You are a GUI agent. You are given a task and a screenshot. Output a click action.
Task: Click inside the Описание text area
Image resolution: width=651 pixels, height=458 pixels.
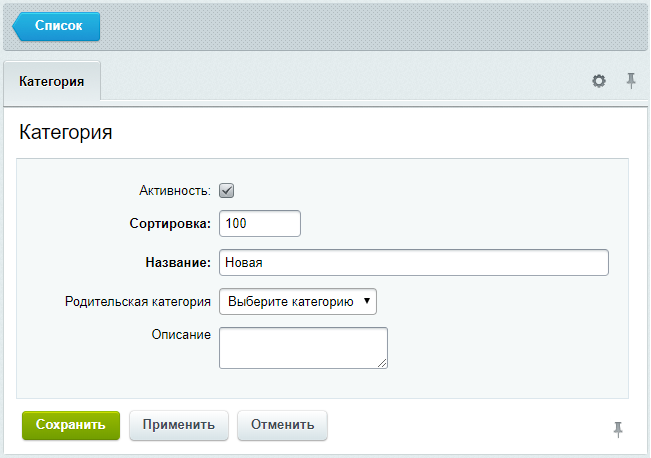click(x=303, y=348)
